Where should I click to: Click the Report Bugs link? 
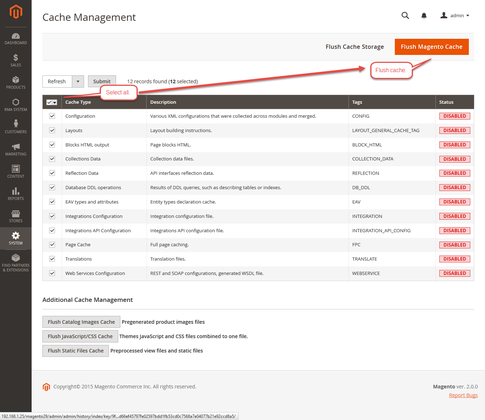(463, 395)
